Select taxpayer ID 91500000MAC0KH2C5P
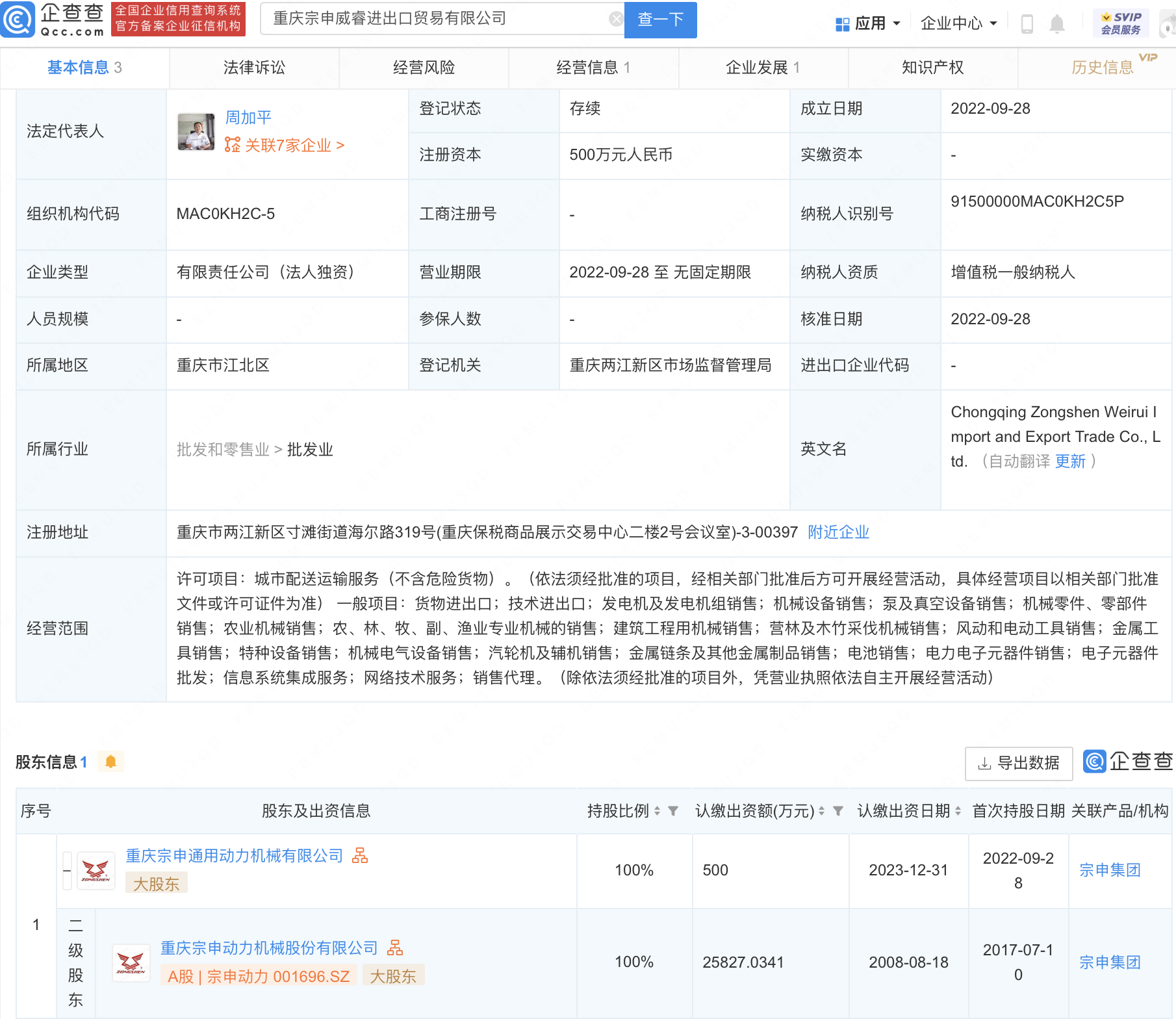The height and width of the screenshot is (1019, 1176). coord(1037,201)
